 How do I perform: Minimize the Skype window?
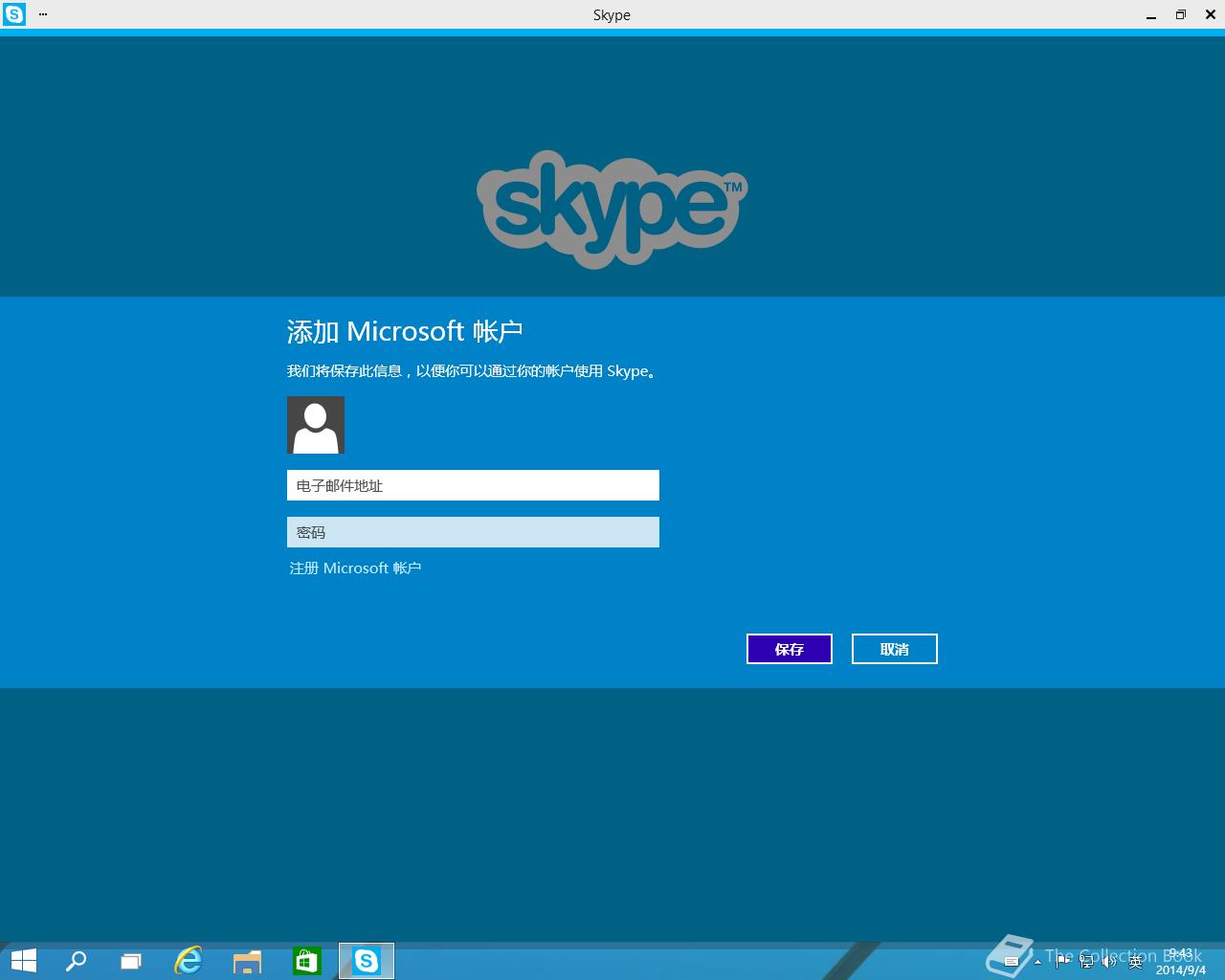pos(1151,15)
